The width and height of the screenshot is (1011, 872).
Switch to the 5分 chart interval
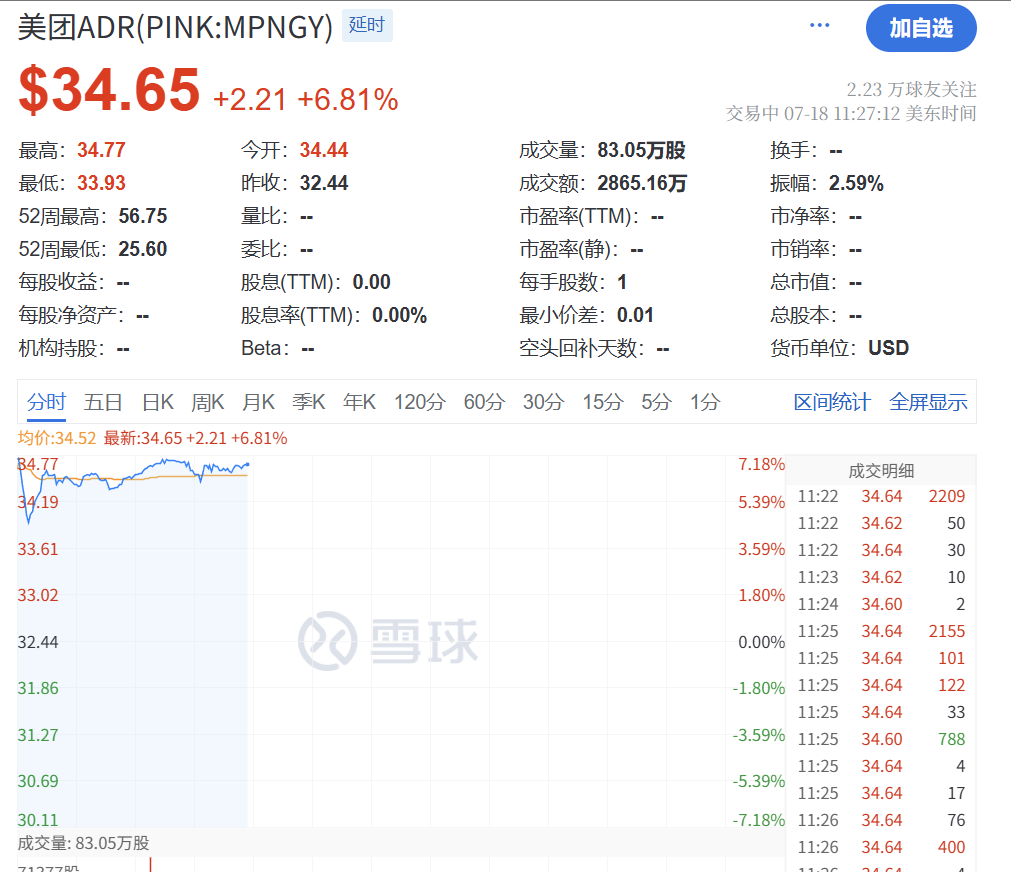pos(656,403)
